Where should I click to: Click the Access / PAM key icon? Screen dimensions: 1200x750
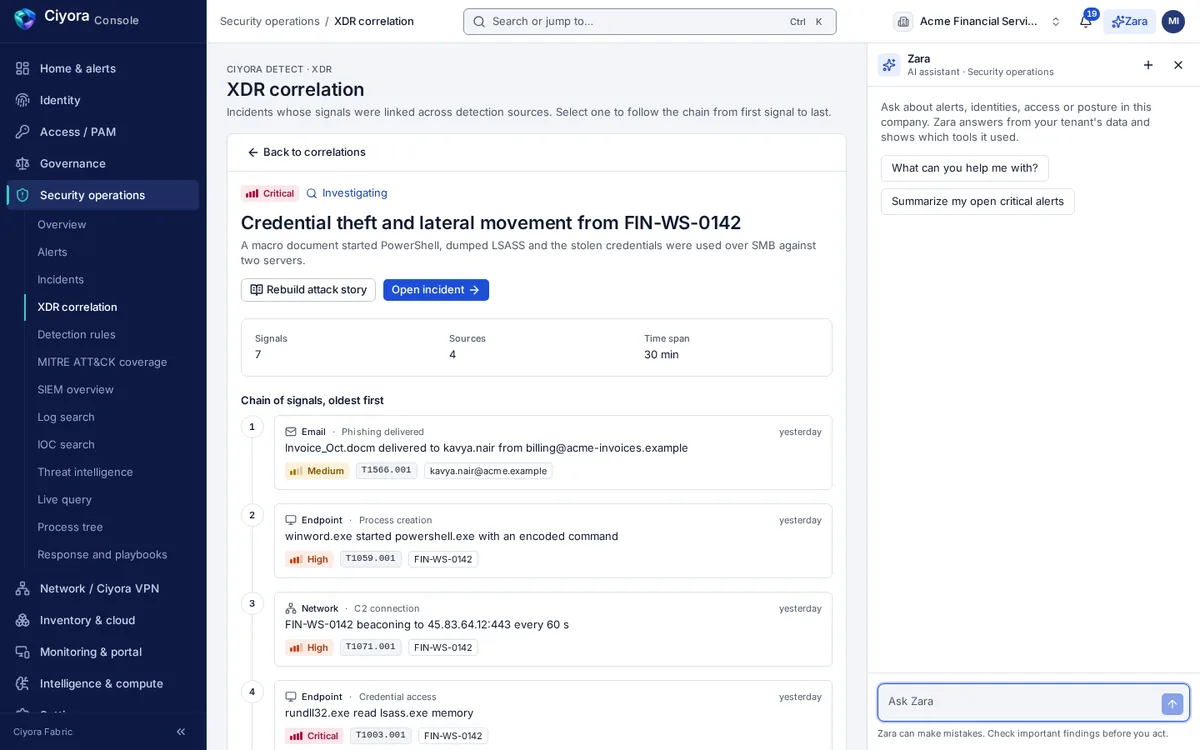tap(23, 132)
